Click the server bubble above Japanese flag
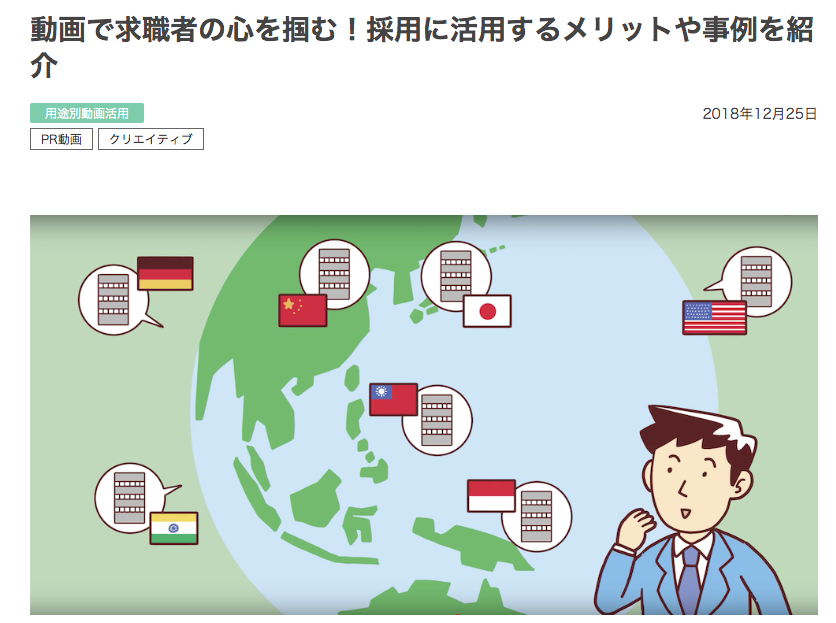 pos(456,276)
